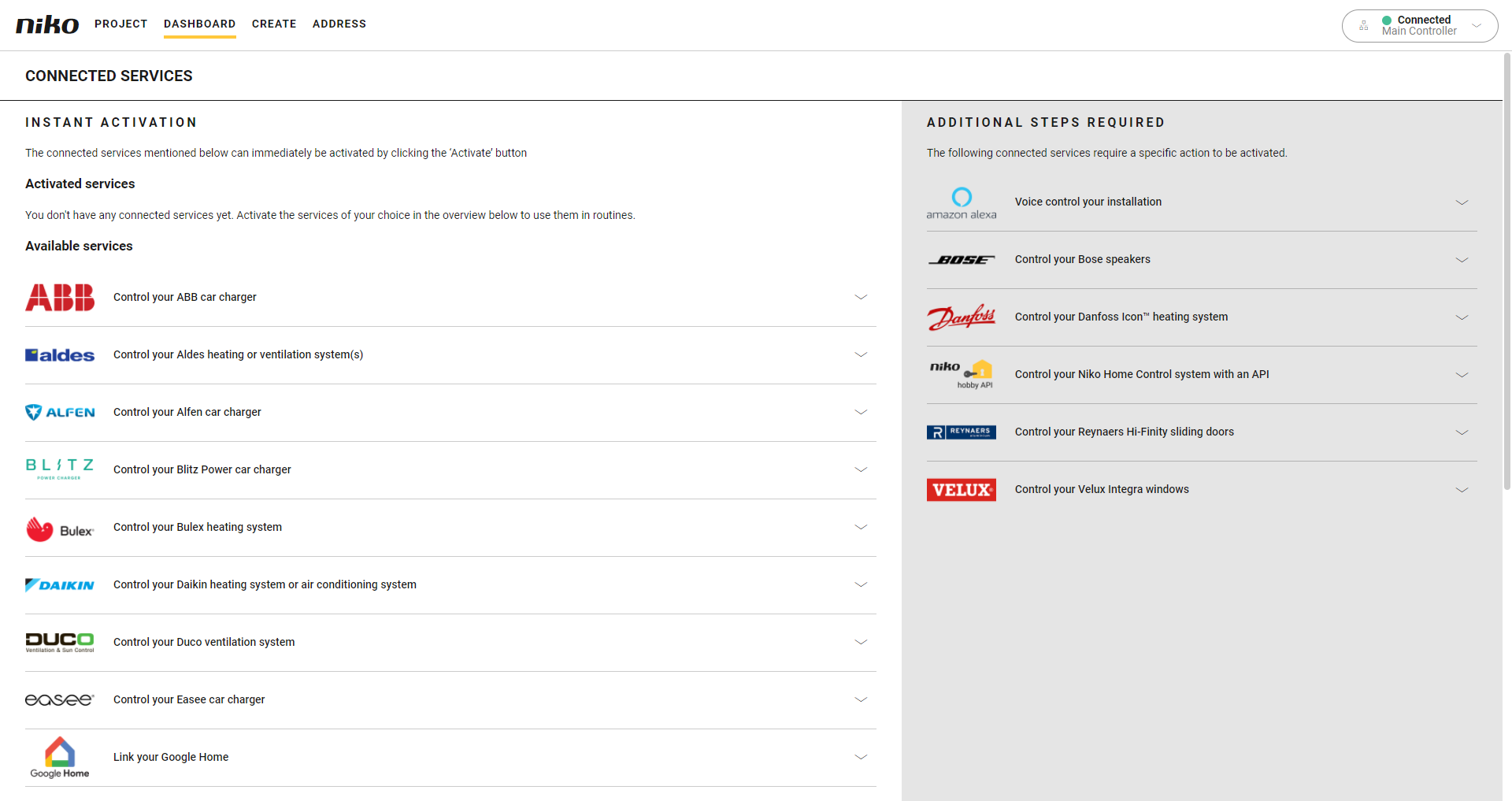Open the Project menu
The width and height of the screenshot is (1512, 801).
pyautogui.click(x=121, y=24)
